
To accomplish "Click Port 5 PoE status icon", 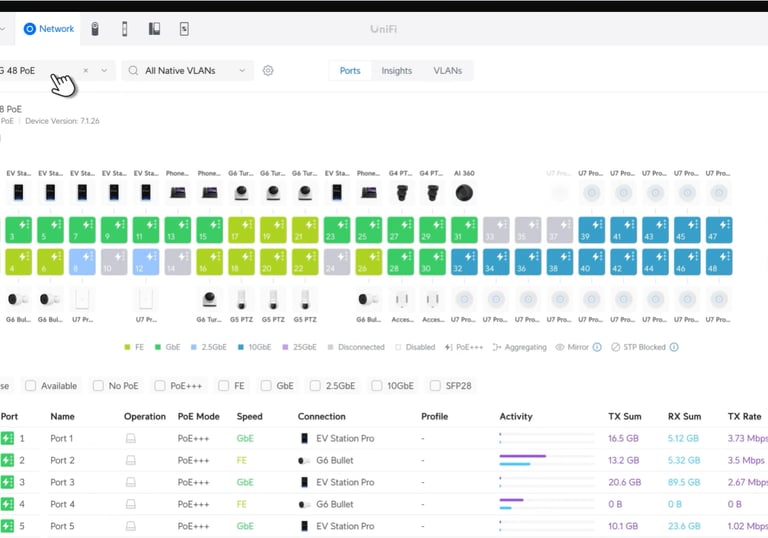I will pos(7,526).
